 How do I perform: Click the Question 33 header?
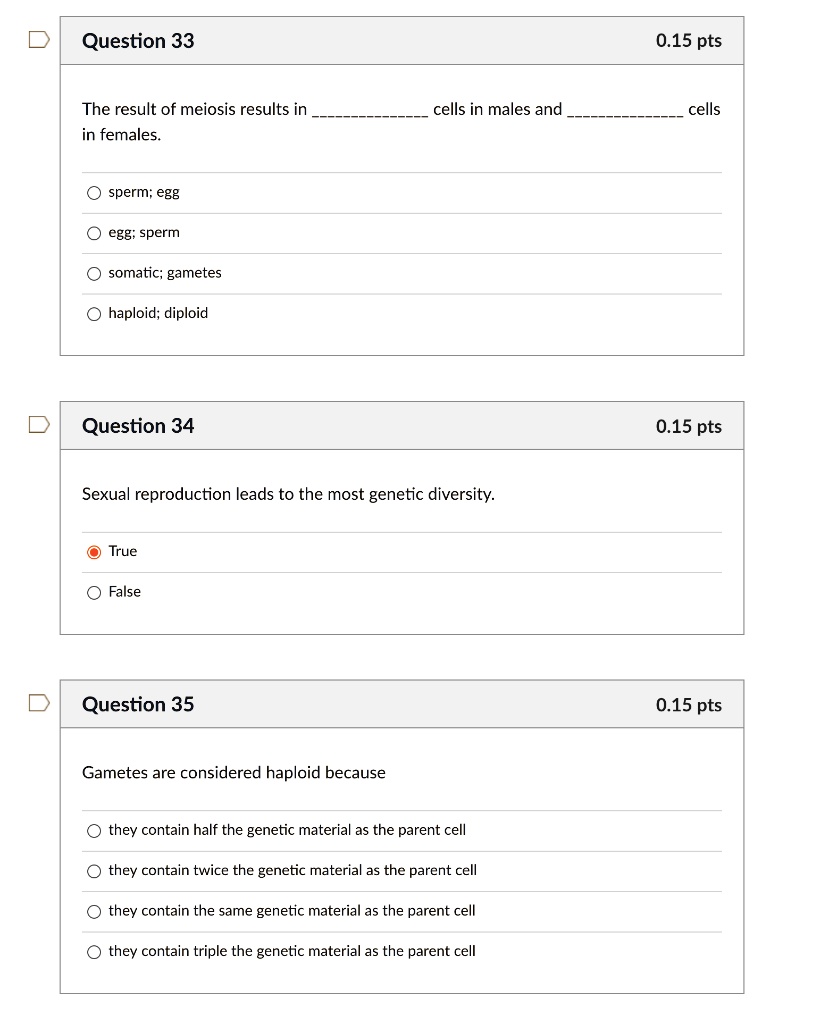[139, 42]
